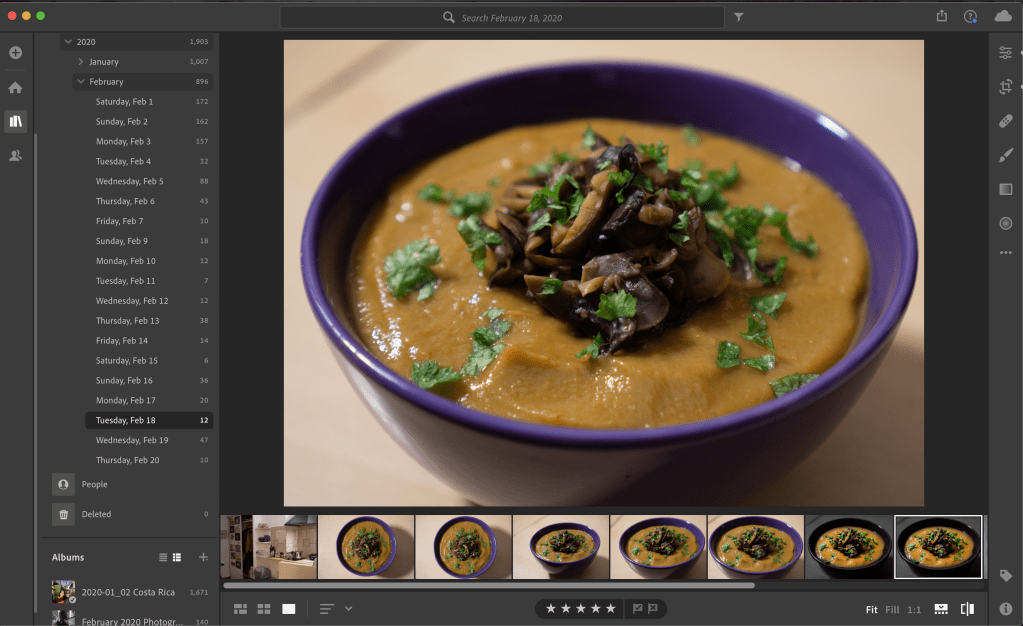The height and width of the screenshot is (626, 1023).
Task: Collapse the February month folder
Action: pyautogui.click(x=81, y=82)
